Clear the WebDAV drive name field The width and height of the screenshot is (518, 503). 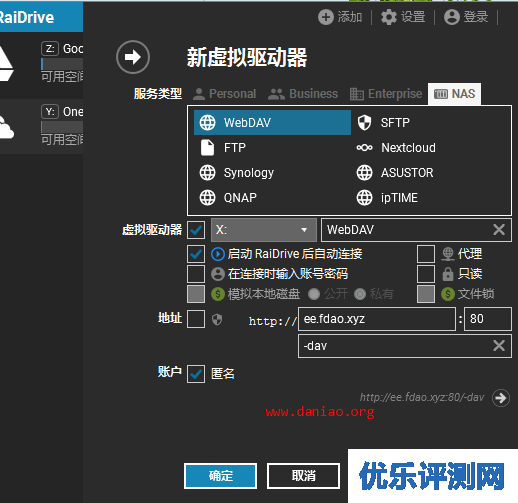(x=499, y=229)
